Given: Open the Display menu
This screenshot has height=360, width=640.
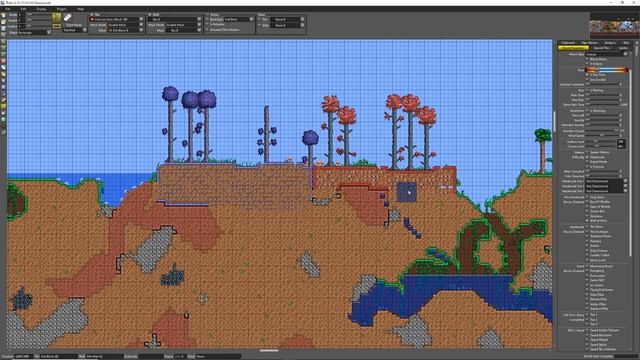Looking at the screenshot, I should pos(41,9).
